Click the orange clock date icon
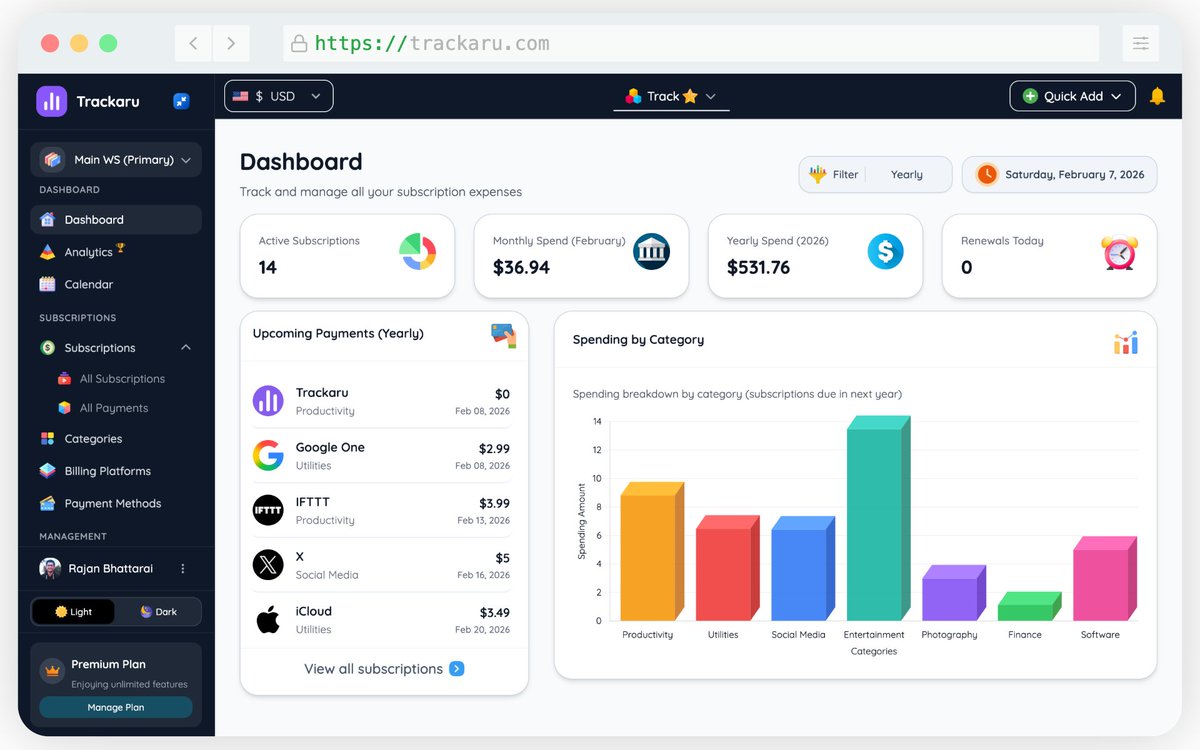Viewport: 1200px width, 750px height. 987,174
